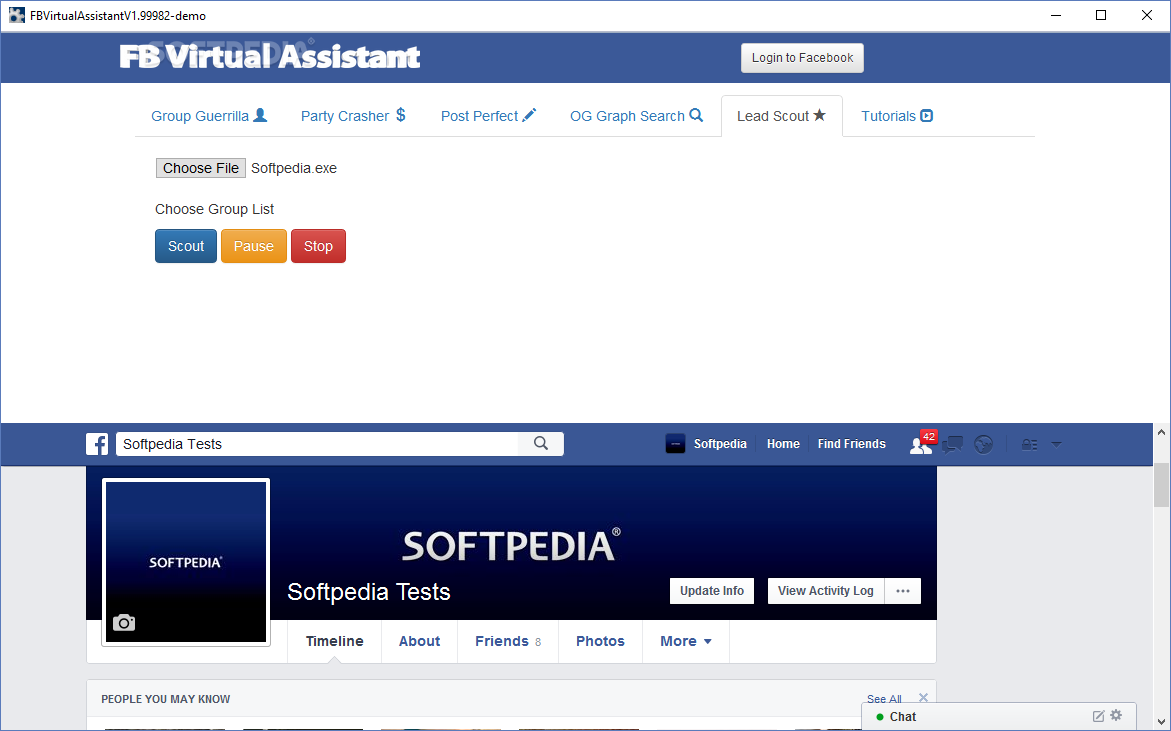Viewport: 1171px width, 731px height.
Task: Open the notifications globe icon
Action: (984, 444)
